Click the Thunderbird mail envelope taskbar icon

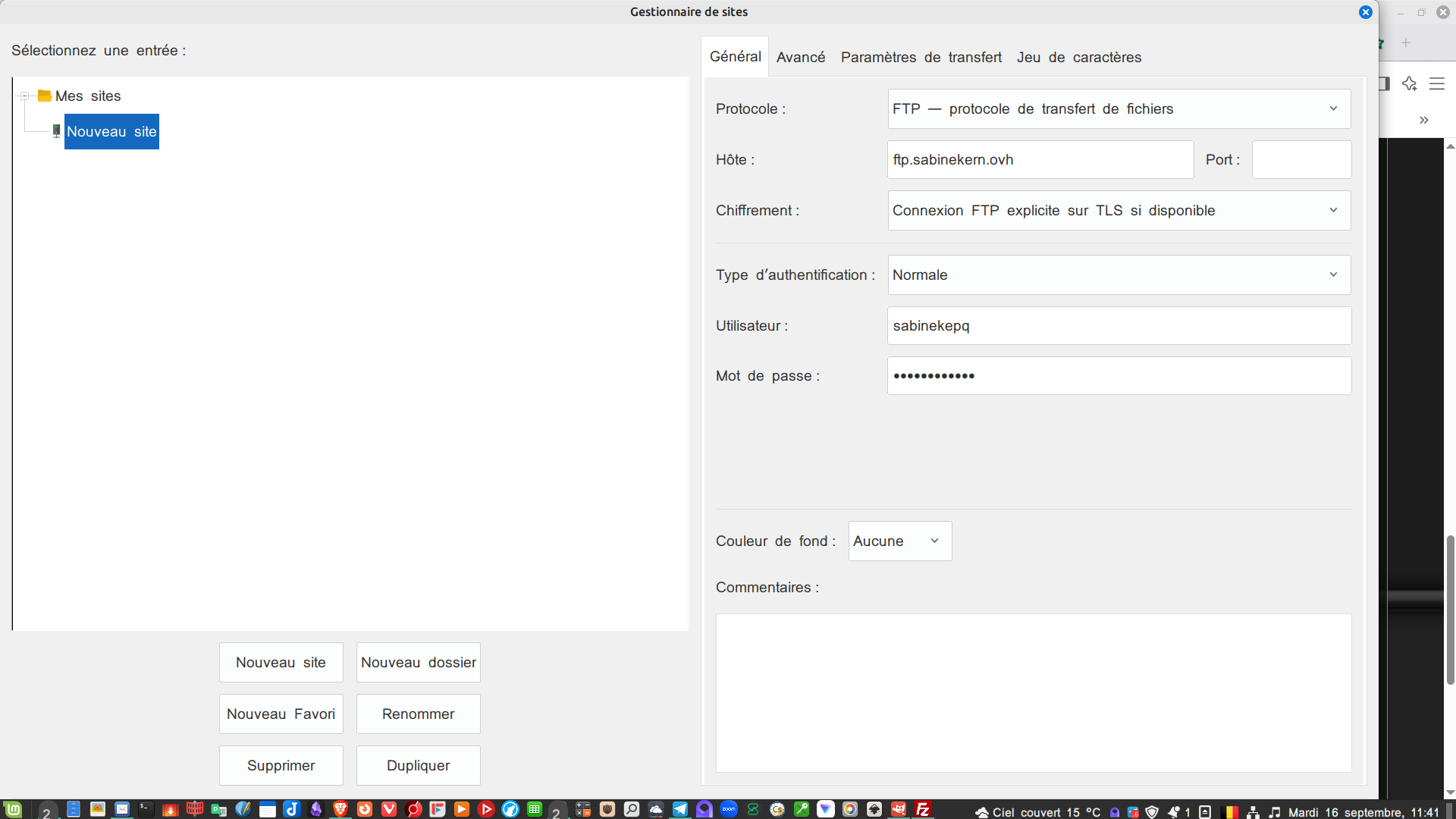(122, 810)
